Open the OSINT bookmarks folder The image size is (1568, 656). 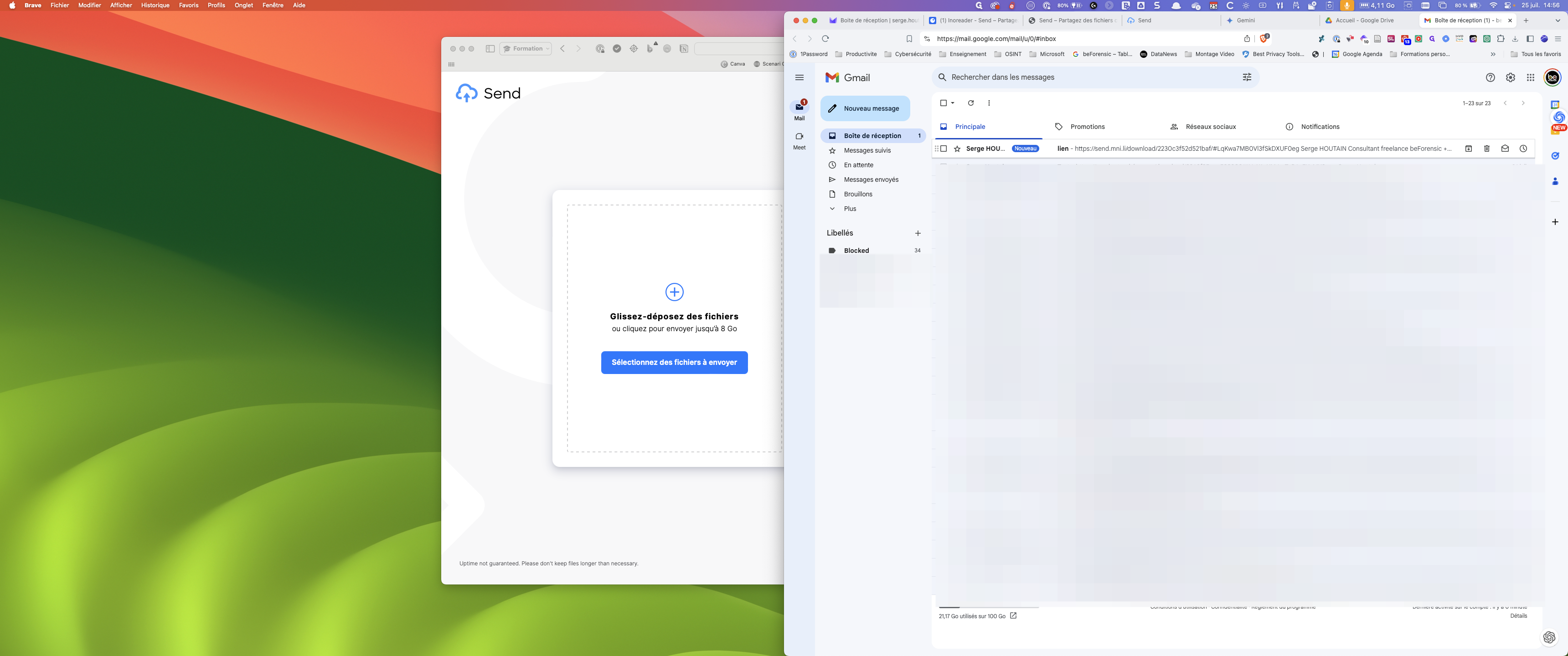click(x=1008, y=54)
